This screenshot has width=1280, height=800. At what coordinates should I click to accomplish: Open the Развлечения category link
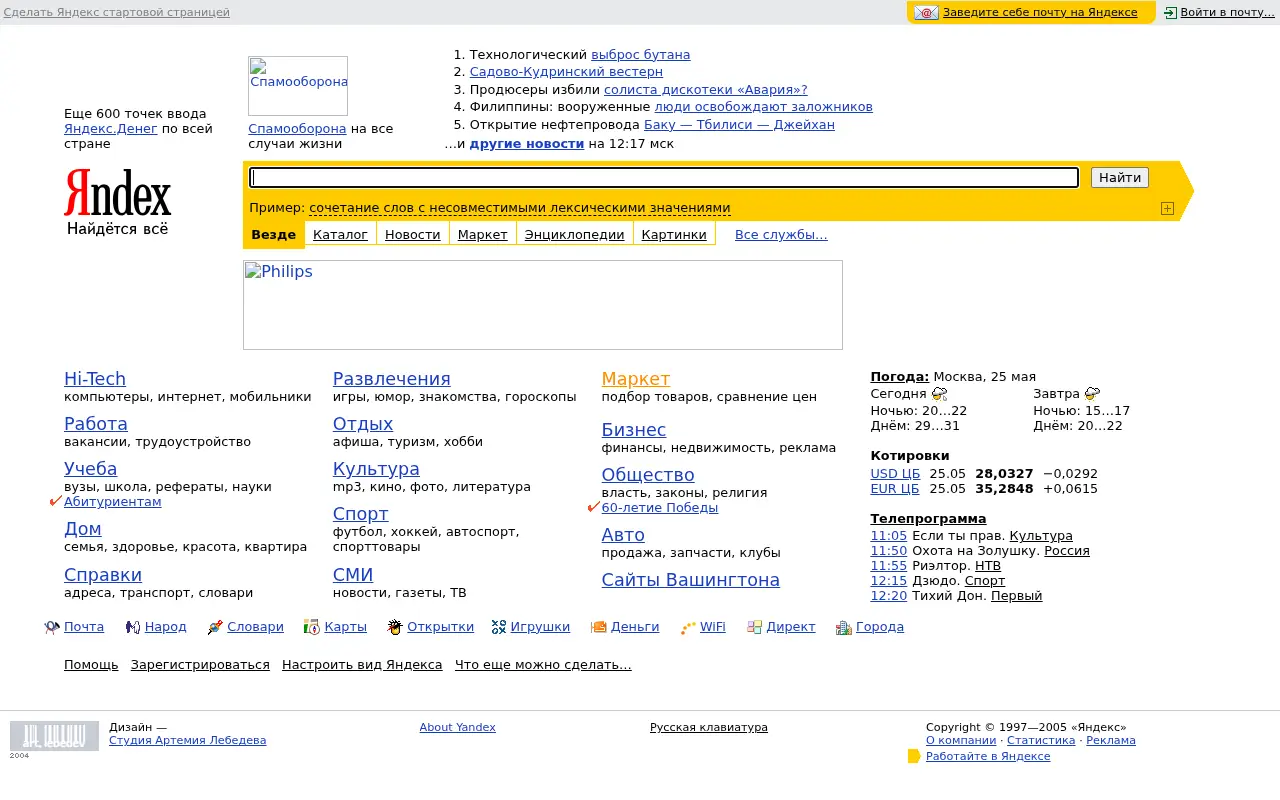392,379
